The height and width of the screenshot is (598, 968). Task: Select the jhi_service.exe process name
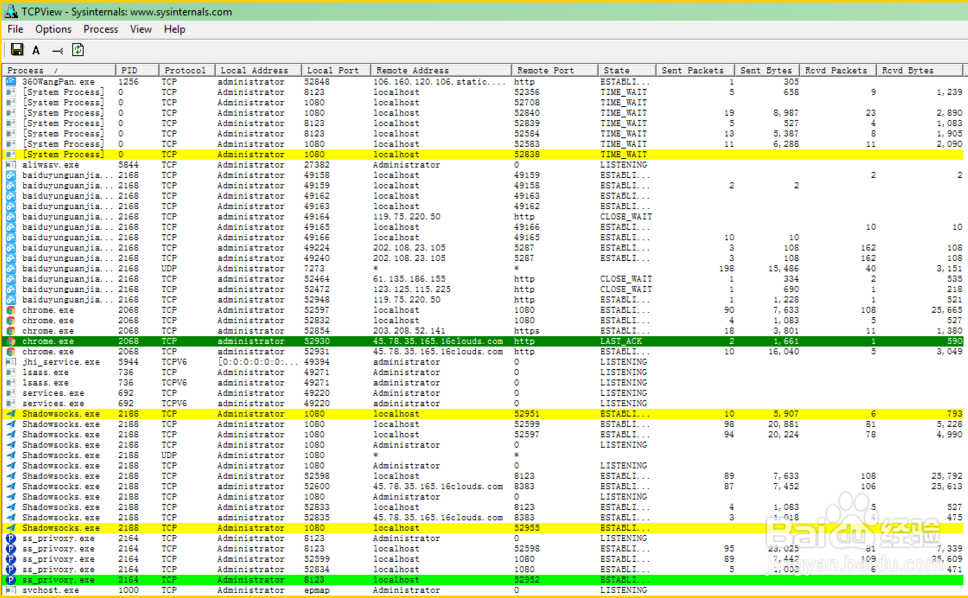coord(61,362)
